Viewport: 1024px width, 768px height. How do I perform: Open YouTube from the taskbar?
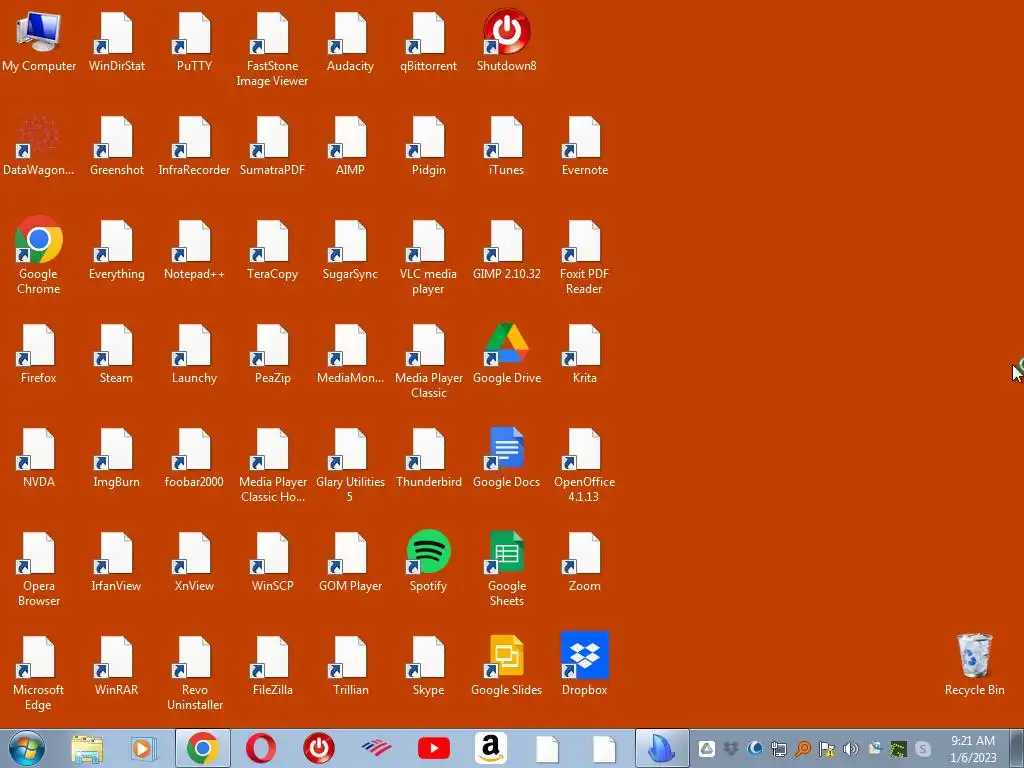(434, 748)
